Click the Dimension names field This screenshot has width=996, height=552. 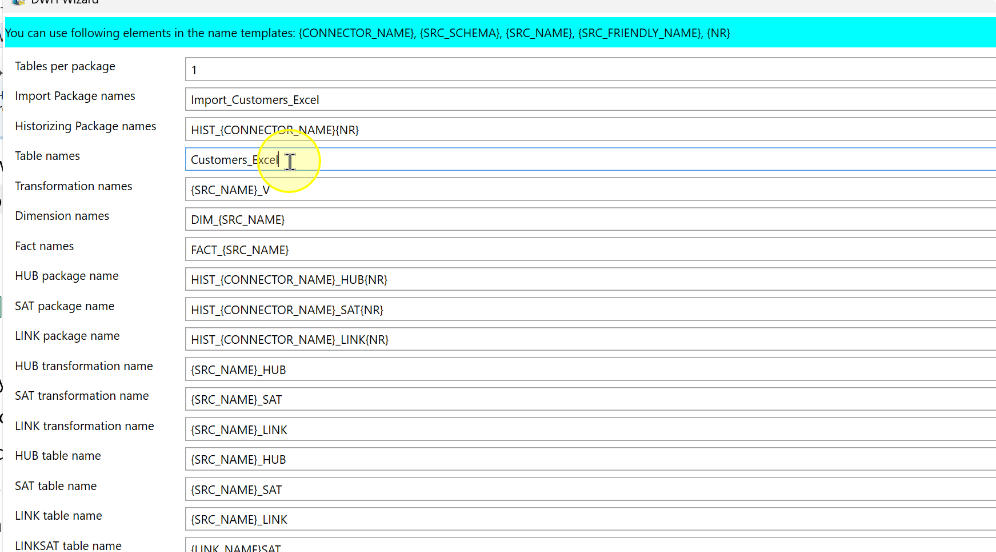coord(590,219)
